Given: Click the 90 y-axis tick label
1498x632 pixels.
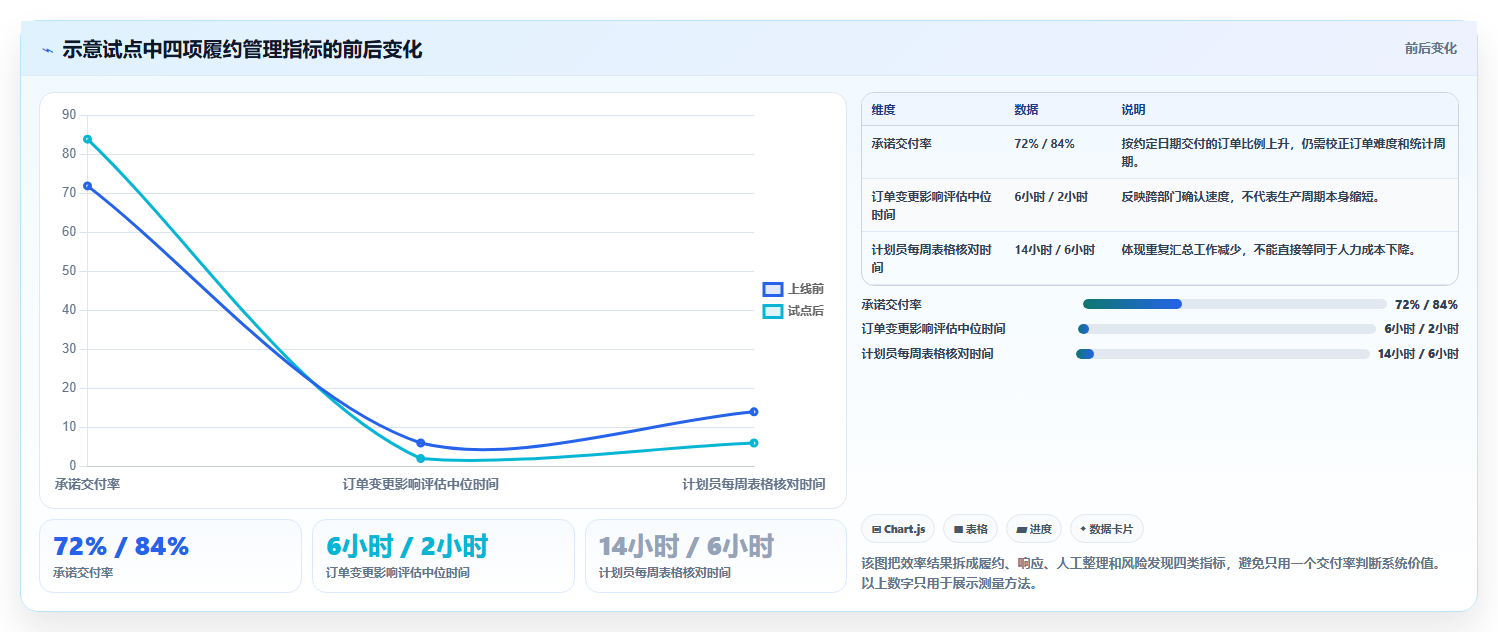Looking at the screenshot, I should (x=69, y=115).
